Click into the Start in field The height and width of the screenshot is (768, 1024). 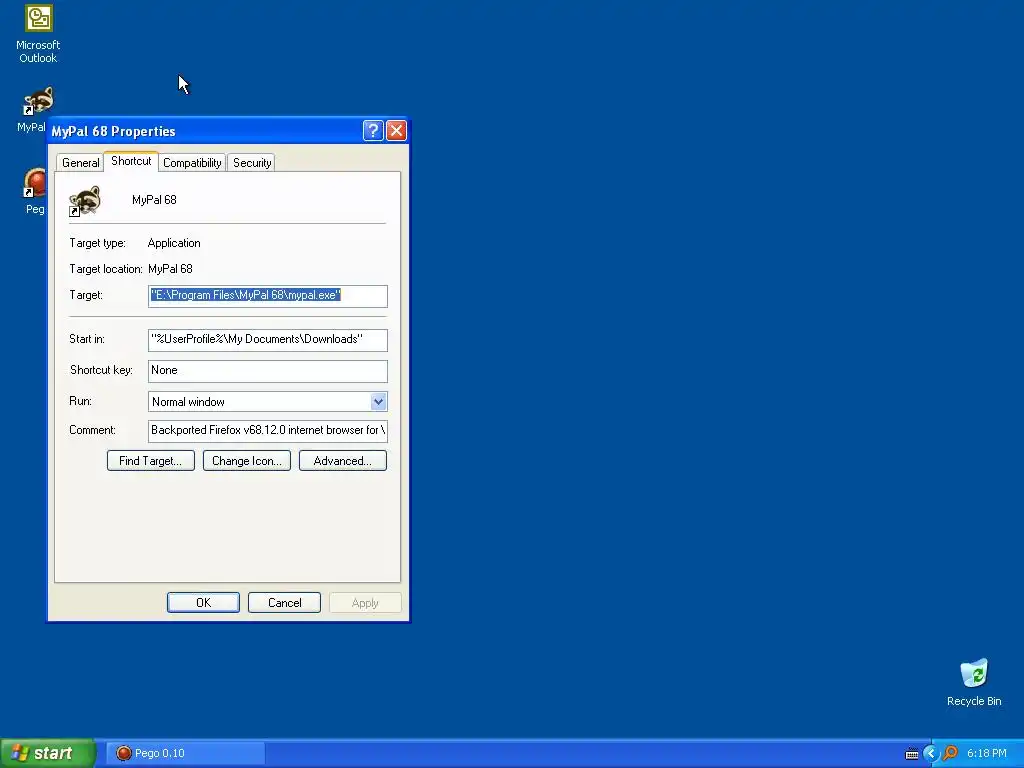point(268,340)
